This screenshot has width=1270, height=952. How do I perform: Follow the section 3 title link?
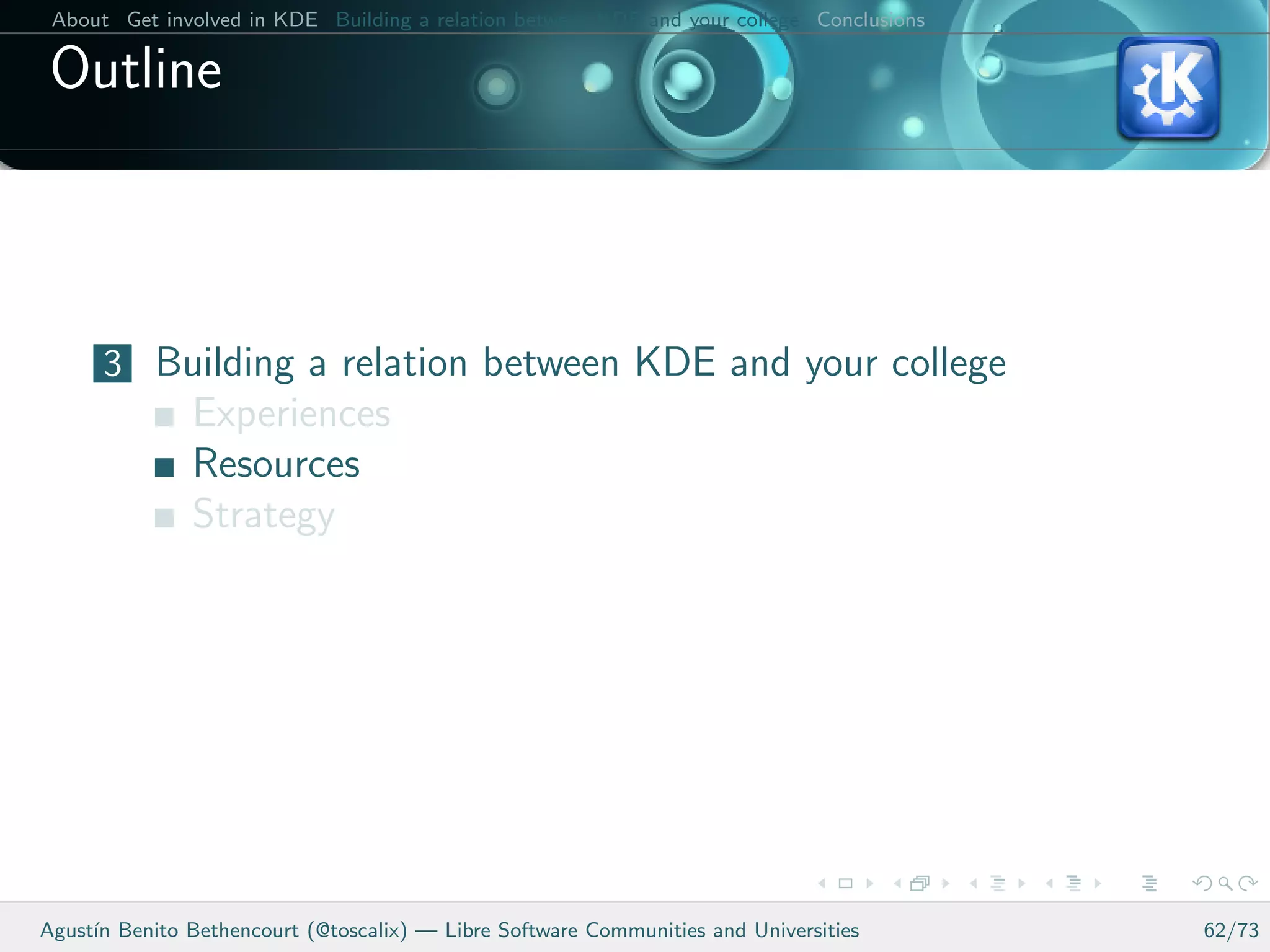coord(581,363)
